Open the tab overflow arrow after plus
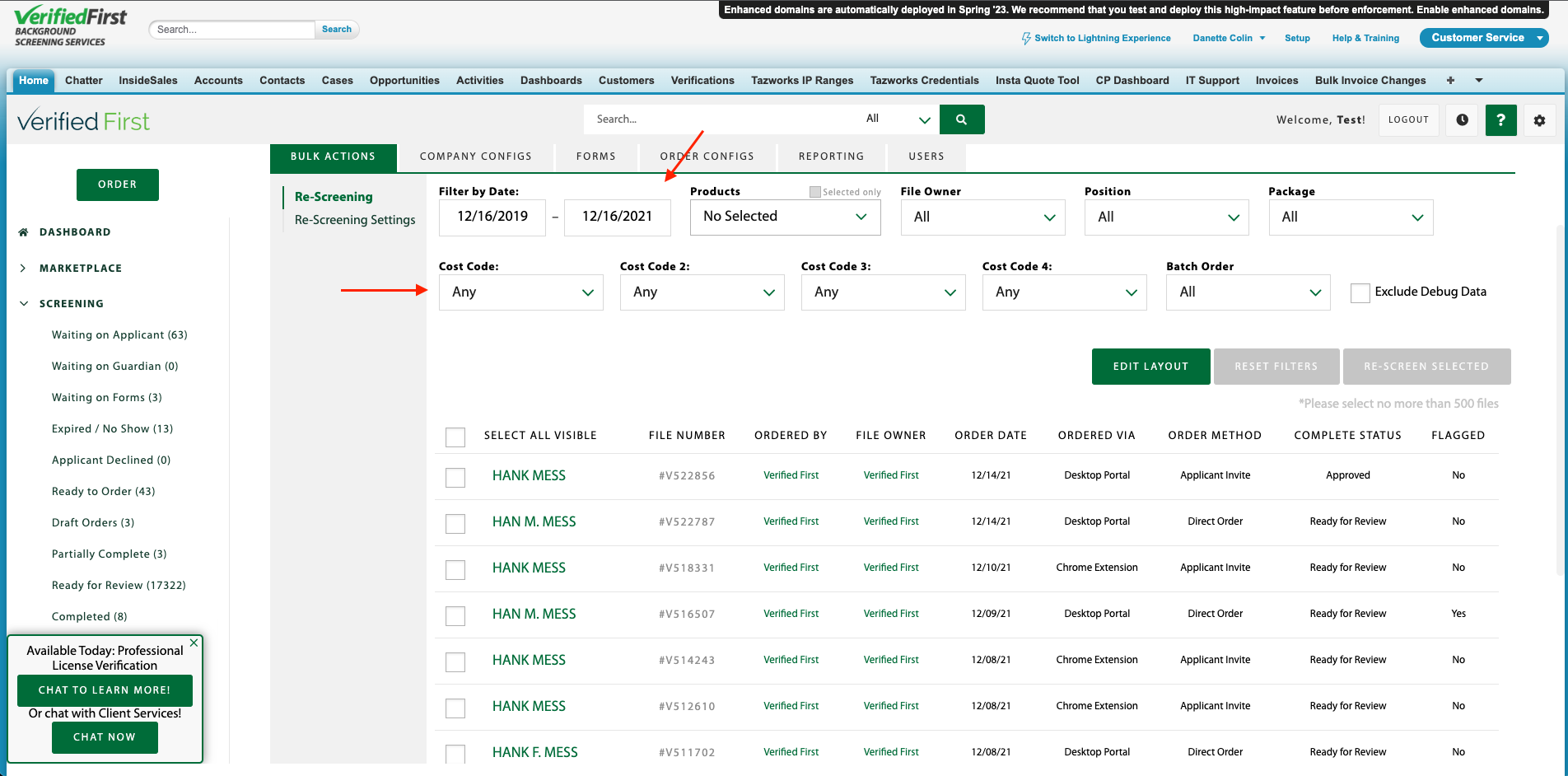Viewport: 1568px width, 776px height. [x=1479, y=80]
